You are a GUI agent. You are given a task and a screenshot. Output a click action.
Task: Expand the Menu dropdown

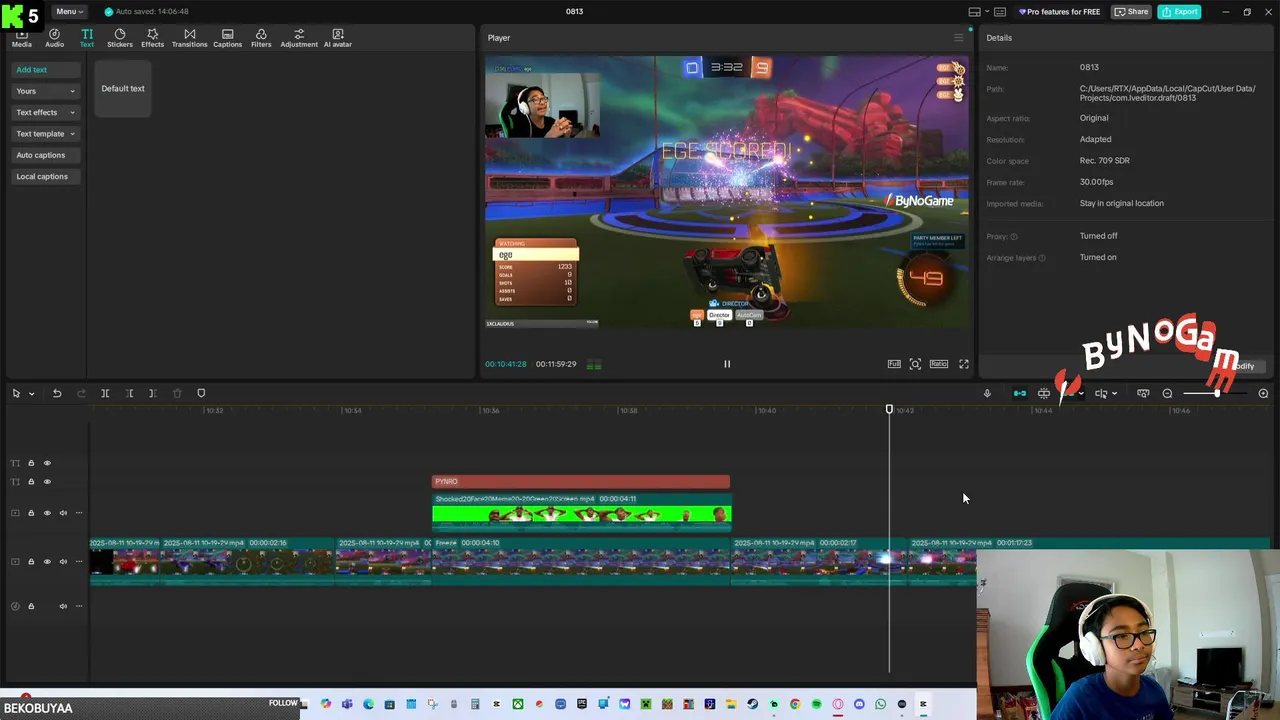(70, 12)
